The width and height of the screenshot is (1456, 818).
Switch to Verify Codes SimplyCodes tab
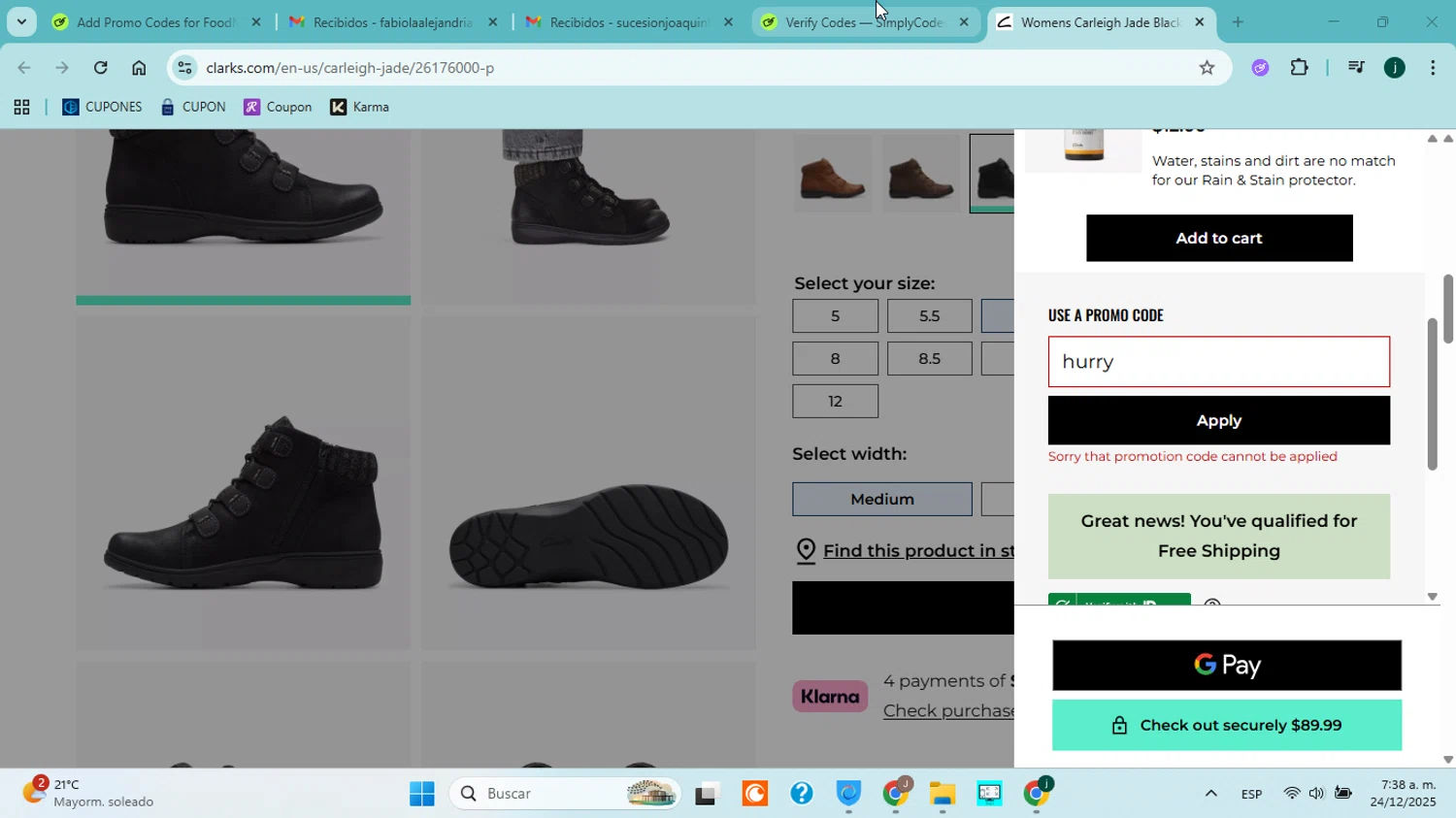[x=864, y=21]
